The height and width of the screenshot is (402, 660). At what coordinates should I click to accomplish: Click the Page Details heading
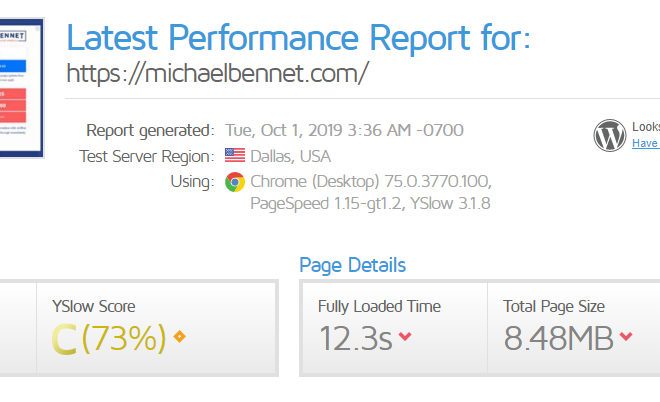click(x=352, y=265)
